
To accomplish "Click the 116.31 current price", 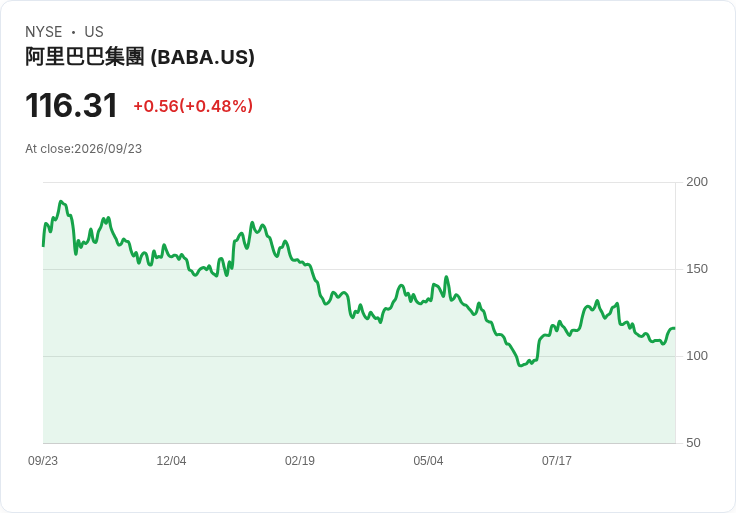I will (71, 105).
